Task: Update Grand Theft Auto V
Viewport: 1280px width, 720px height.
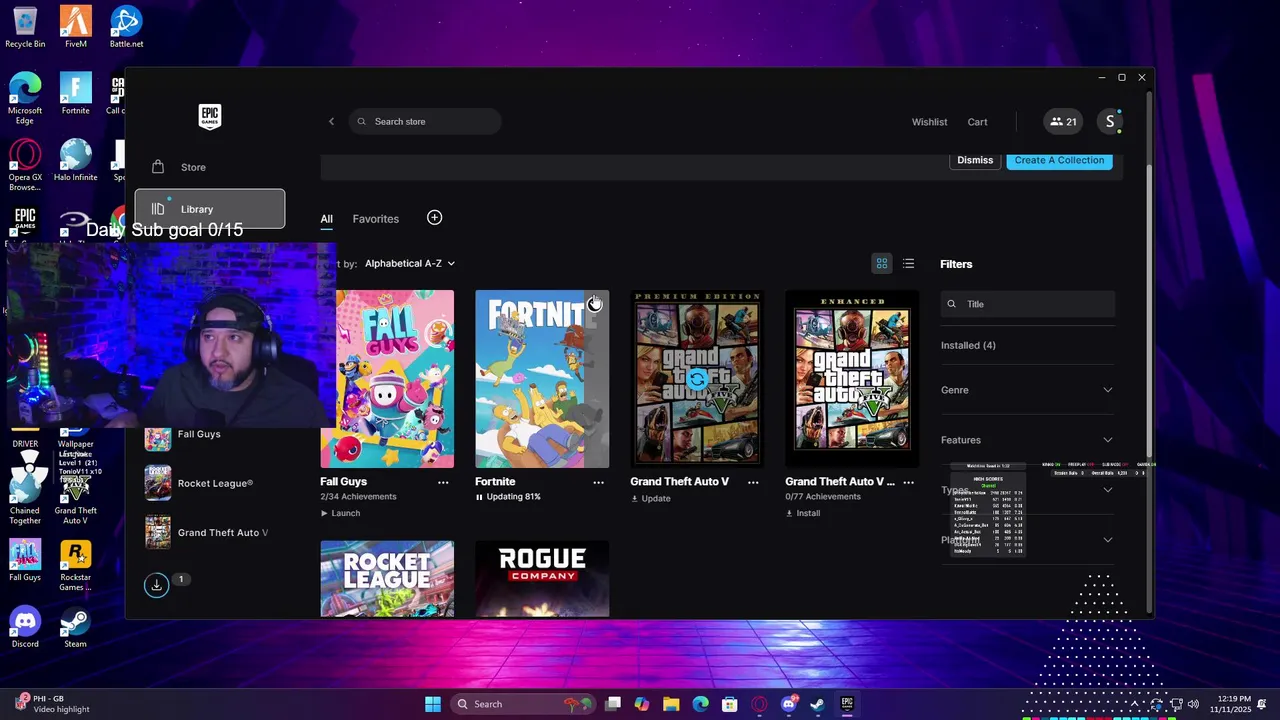Action: (x=650, y=498)
